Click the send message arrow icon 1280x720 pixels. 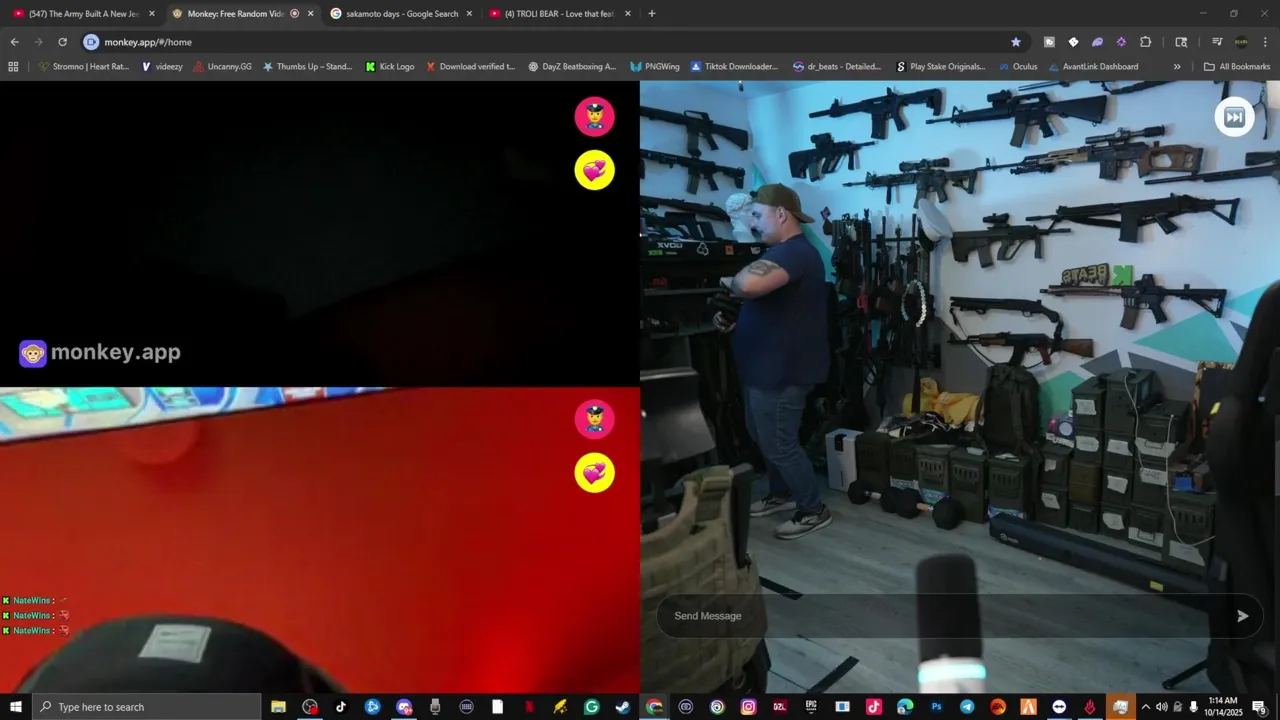pos(1242,616)
